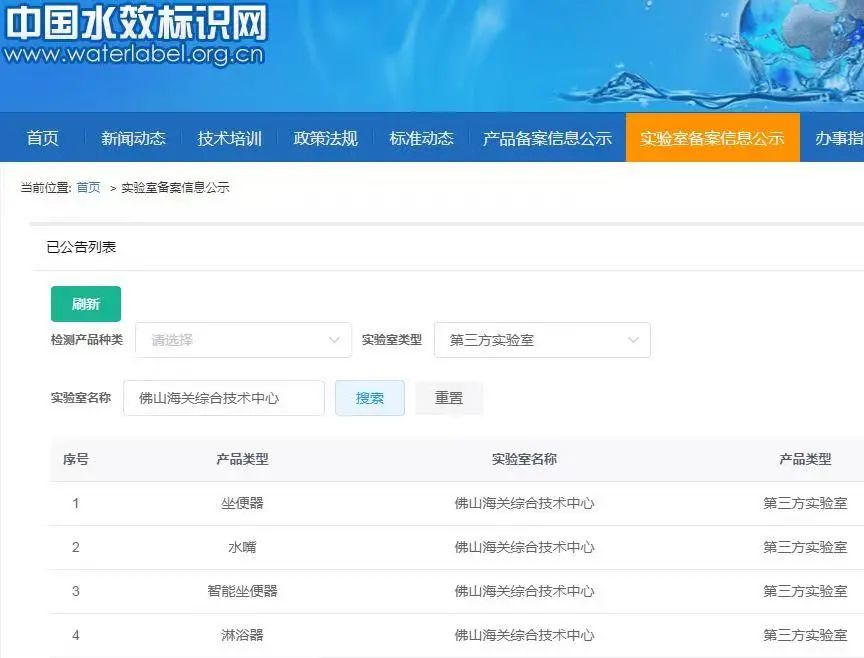Open the 首页 navigation tab
The image size is (864, 658).
coord(42,138)
